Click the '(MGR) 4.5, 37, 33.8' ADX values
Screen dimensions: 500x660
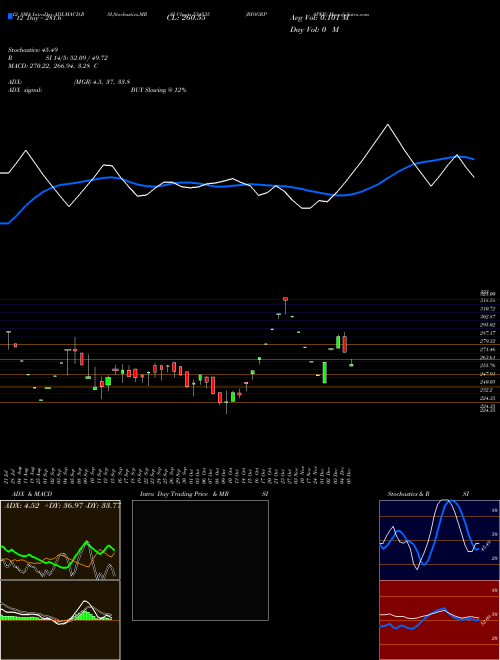point(101,82)
